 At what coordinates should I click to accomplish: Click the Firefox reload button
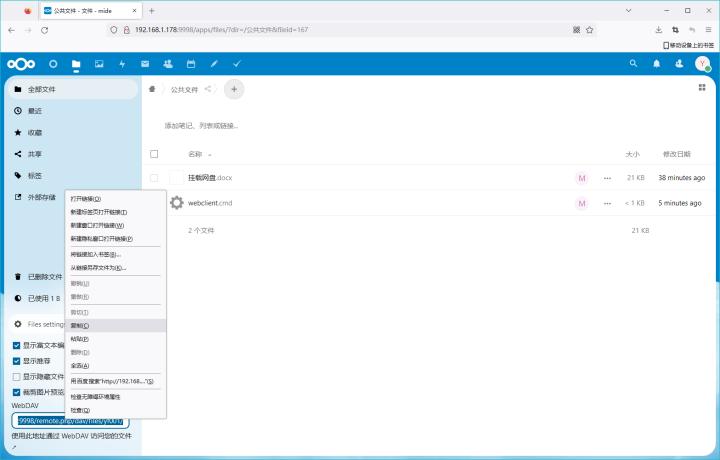tap(45, 30)
